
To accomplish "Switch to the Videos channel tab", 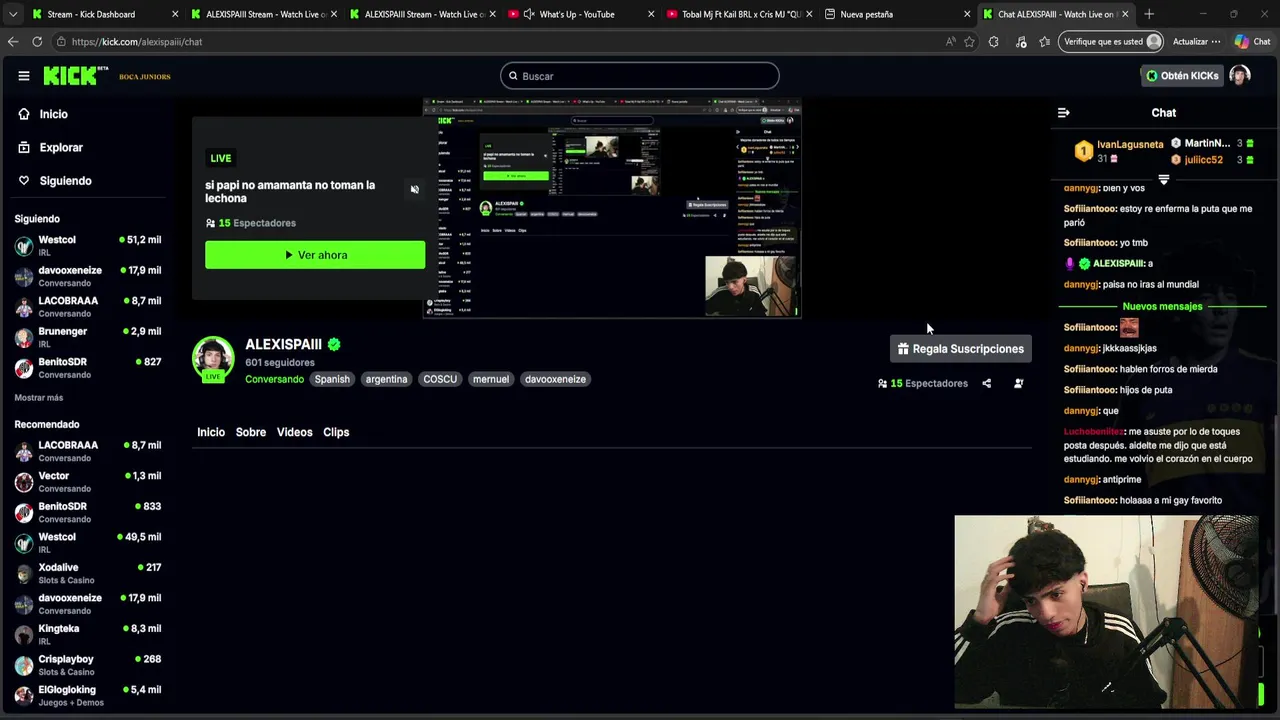I will point(294,432).
